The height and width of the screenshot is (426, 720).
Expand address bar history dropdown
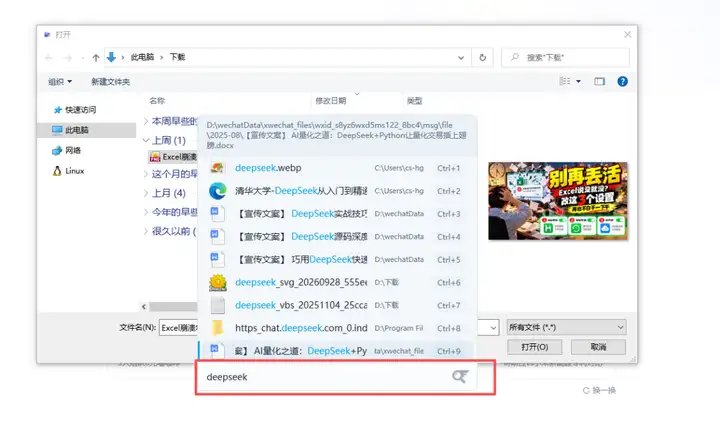point(461,57)
